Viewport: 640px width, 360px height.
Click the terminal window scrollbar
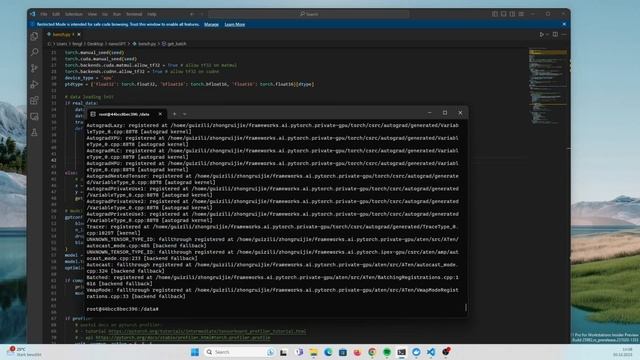[466, 307]
